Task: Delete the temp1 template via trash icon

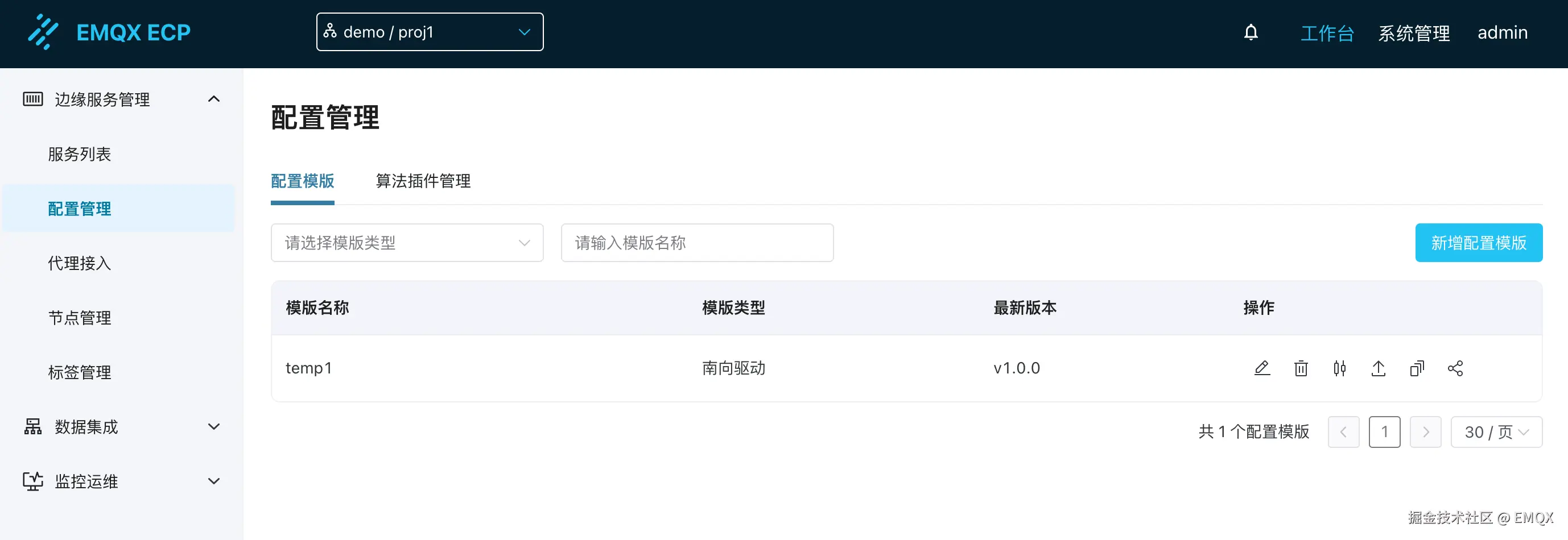Action: click(1301, 368)
